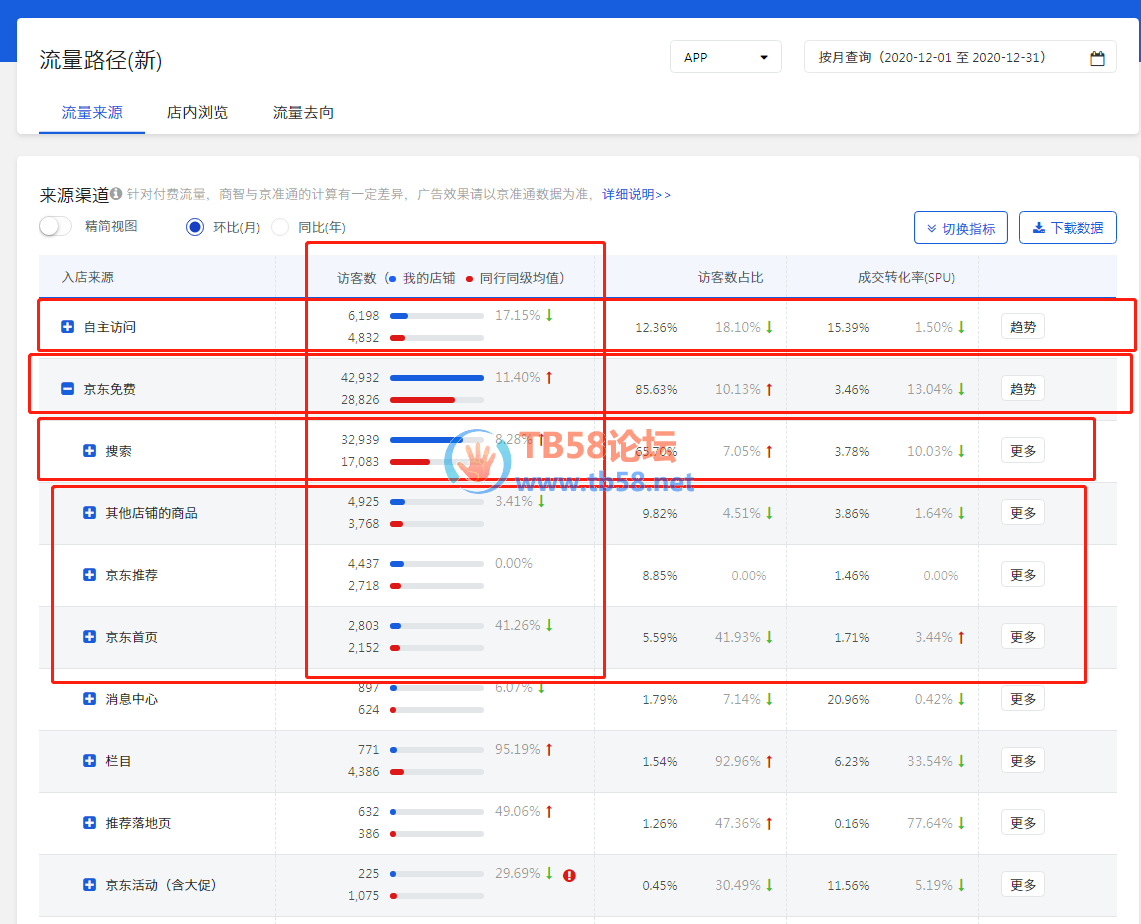Click the red peer-average bar for 京东免费
1141x924 pixels.
422,400
